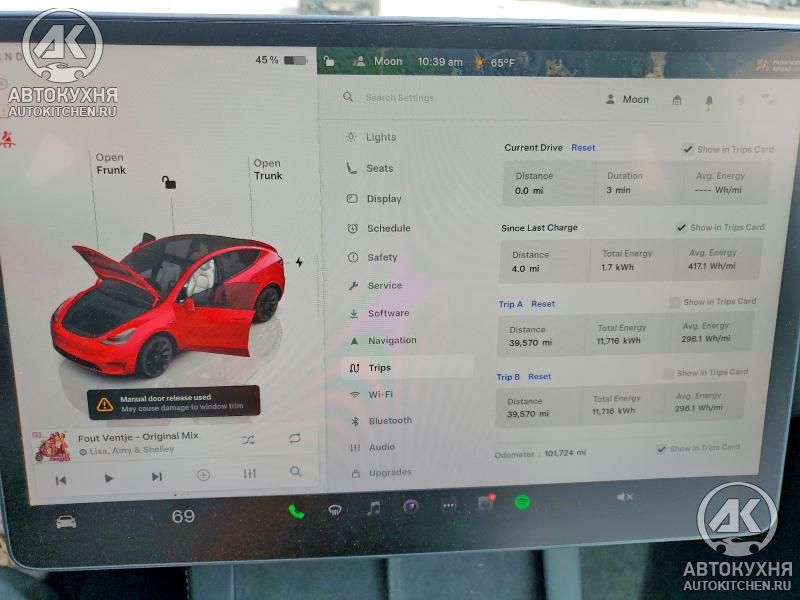
Task: Open the phone app in the dock
Action: click(x=296, y=511)
